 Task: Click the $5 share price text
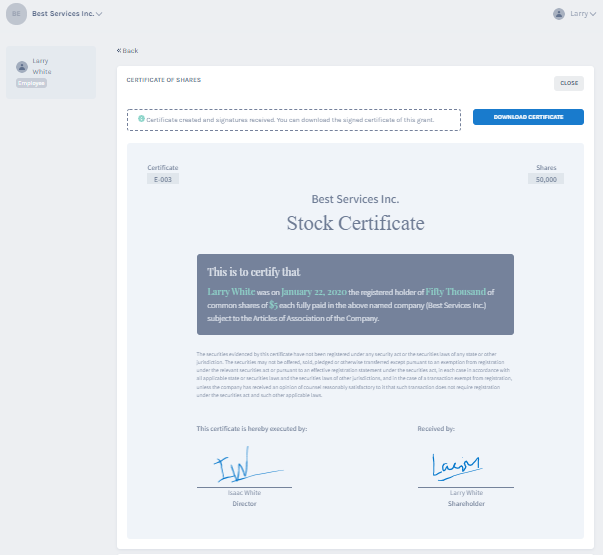[273, 305]
